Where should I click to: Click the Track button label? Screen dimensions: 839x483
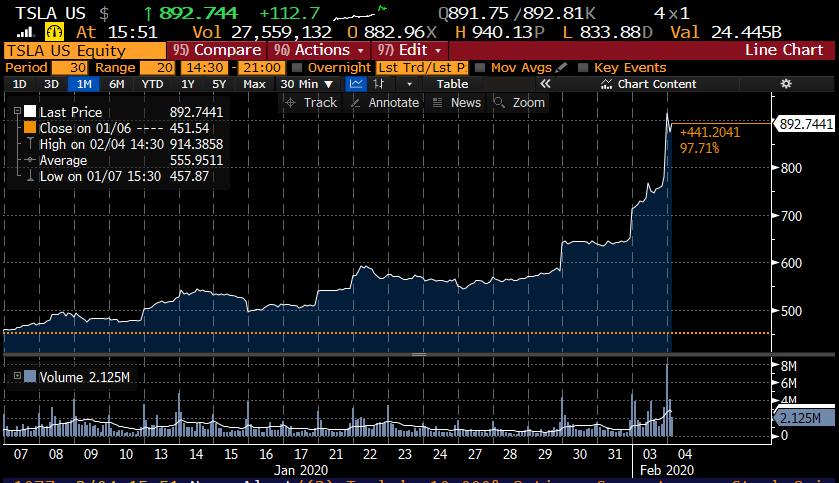[x=320, y=103]
